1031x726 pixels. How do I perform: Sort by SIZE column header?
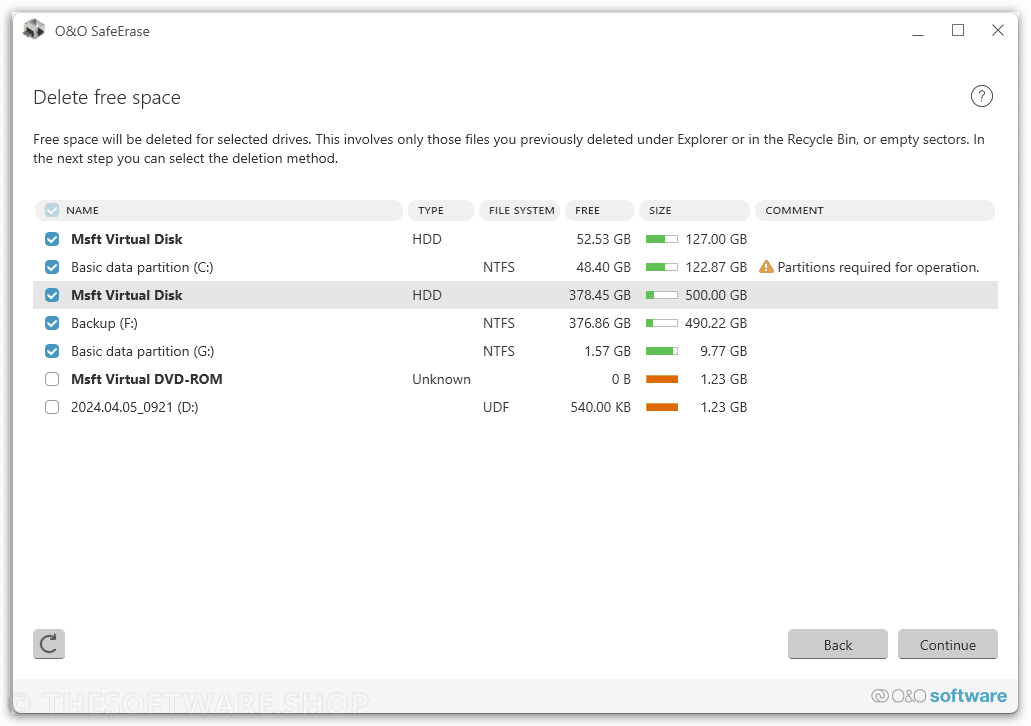click(694, 210)
